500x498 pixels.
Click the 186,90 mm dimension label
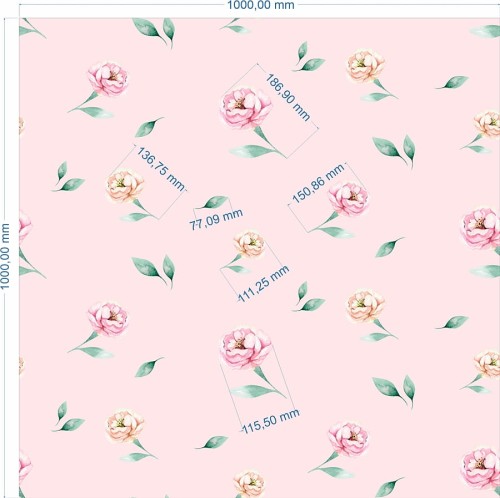point(288,97)
